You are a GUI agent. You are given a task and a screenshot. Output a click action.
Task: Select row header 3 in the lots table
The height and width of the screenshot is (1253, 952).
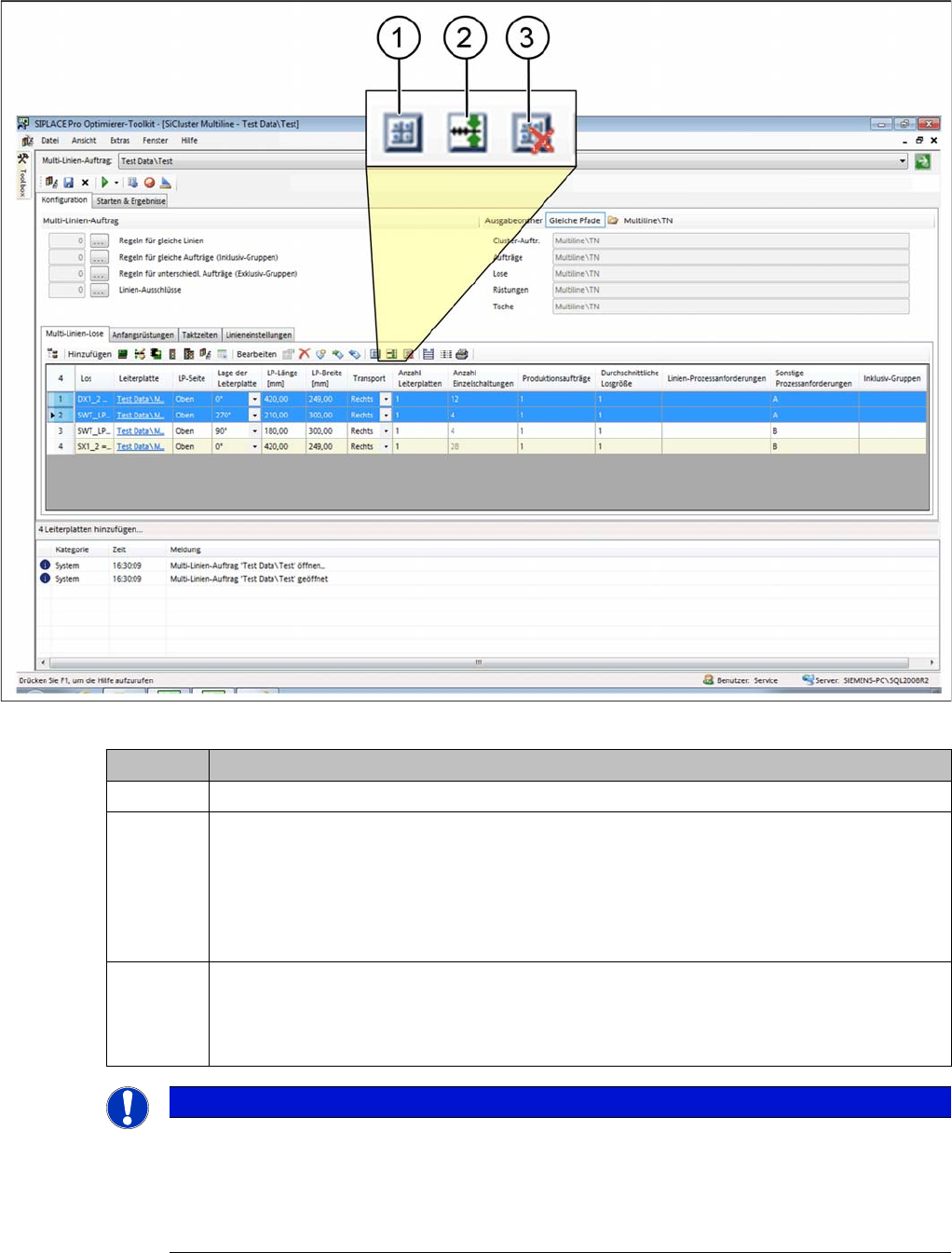[61, 431]
